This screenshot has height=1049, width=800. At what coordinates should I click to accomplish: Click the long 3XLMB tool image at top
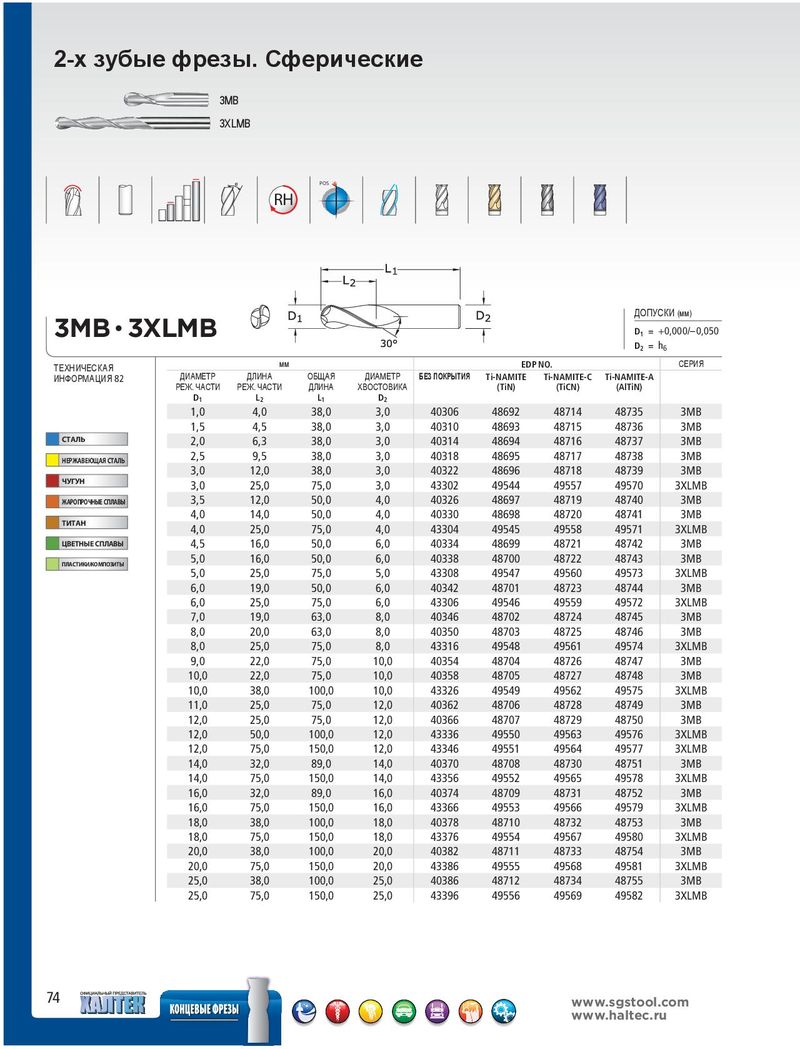pyautogui.click(x=132, y=123)
